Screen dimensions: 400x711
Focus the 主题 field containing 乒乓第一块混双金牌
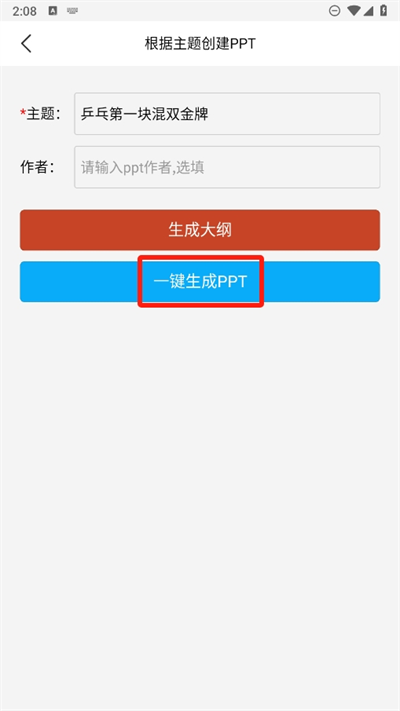pyautogui.click(x=227, y=114)
